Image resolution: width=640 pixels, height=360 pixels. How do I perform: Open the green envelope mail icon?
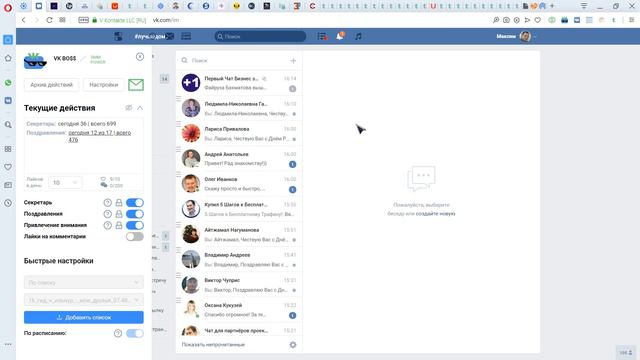click(136, 84)
